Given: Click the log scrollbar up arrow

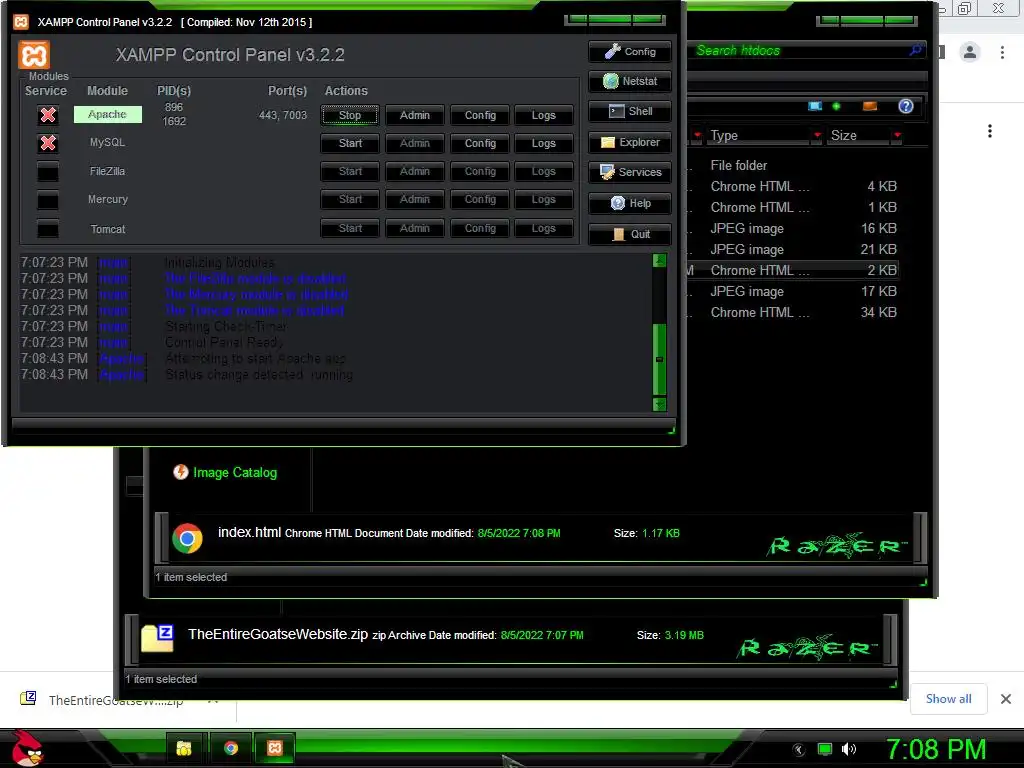Looking at the screenshot, I should click(660, 261).
